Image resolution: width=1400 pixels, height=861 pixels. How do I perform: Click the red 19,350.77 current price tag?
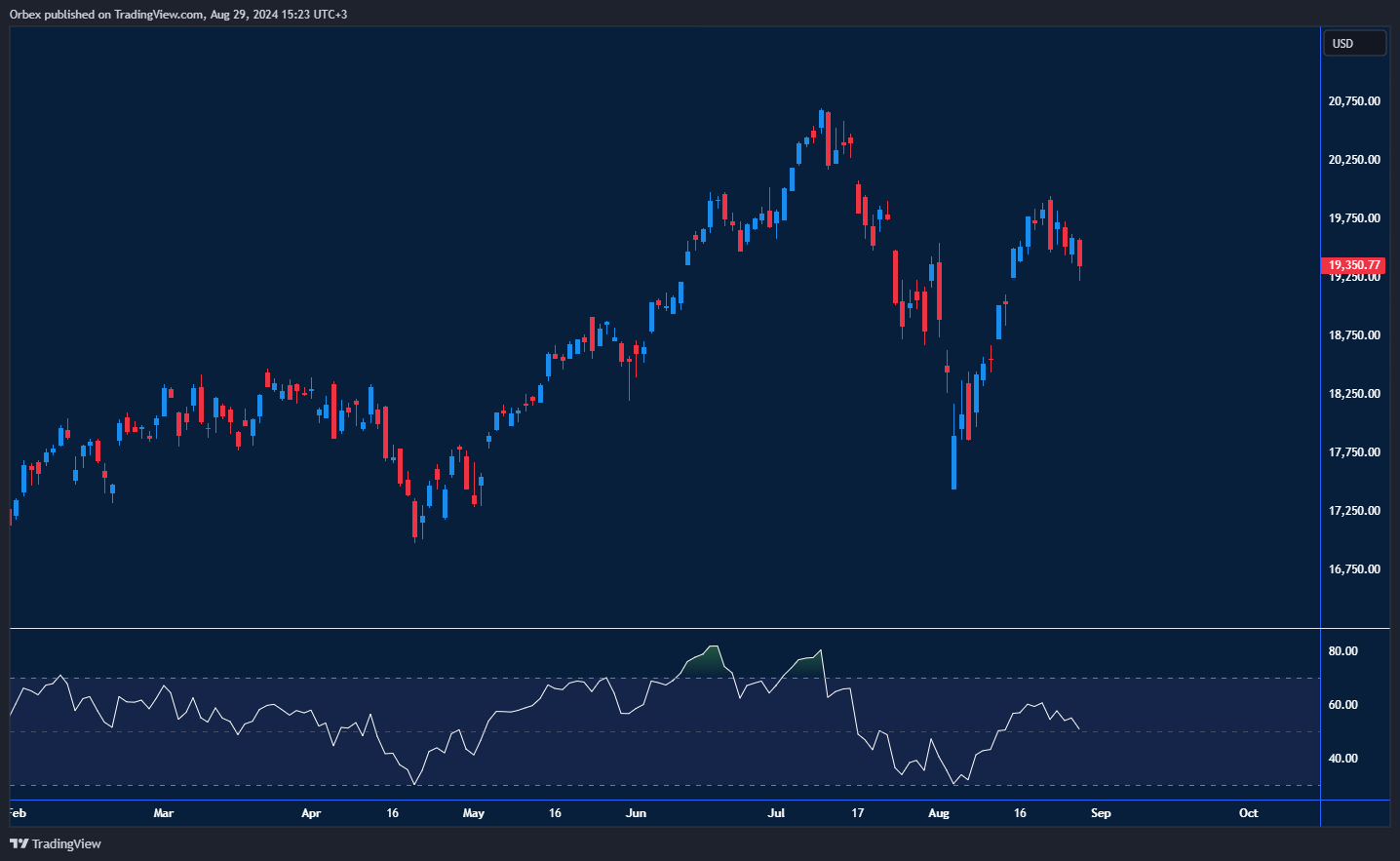coord(1354,264)
